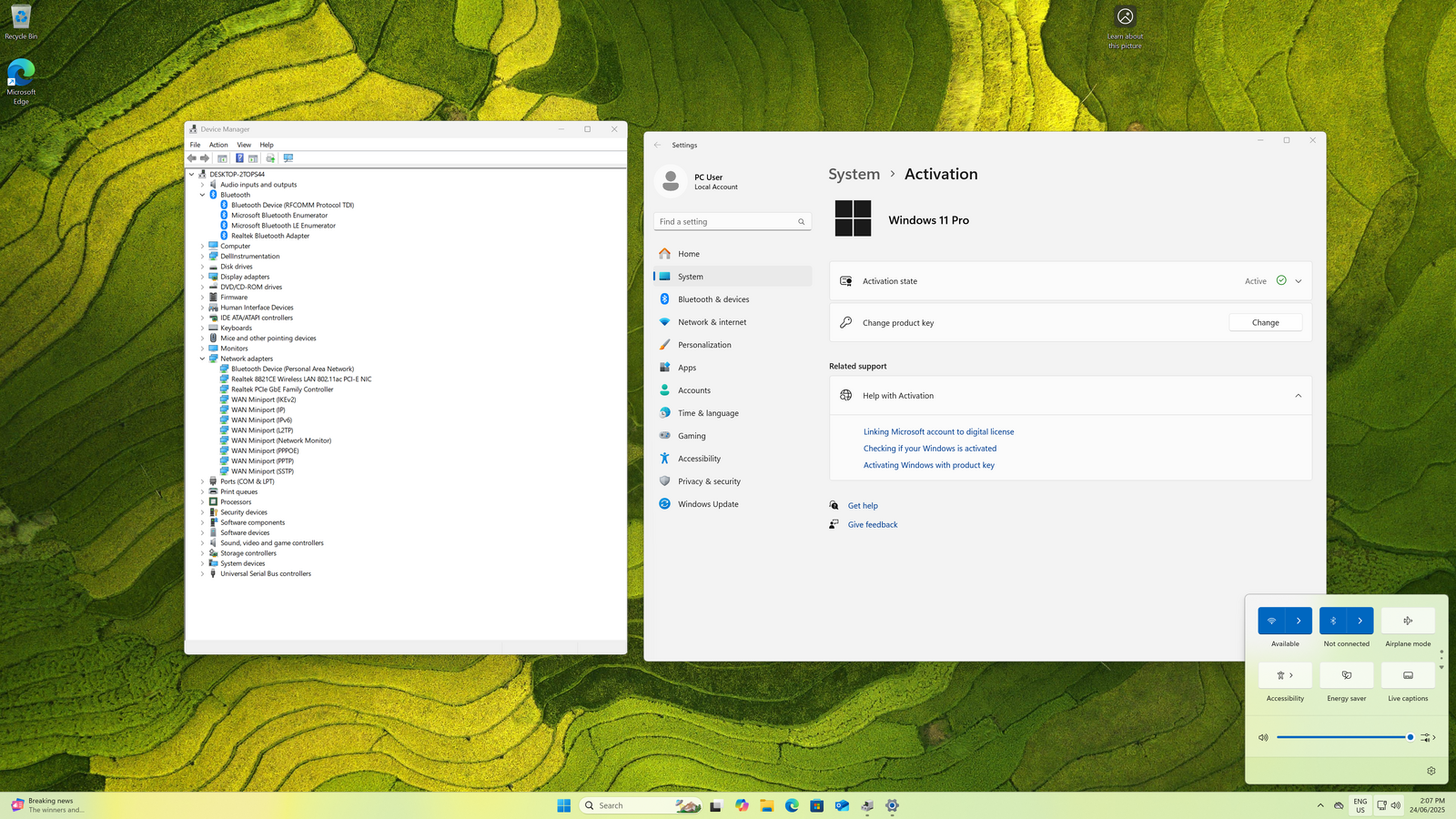Open the View menu in Device Manager
The height and width of the screenshot is (819, 1456).
(x=244, y=145)
